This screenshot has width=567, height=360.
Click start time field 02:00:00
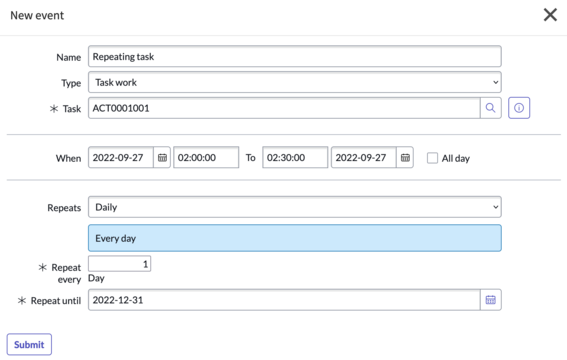tap(206, 158)
